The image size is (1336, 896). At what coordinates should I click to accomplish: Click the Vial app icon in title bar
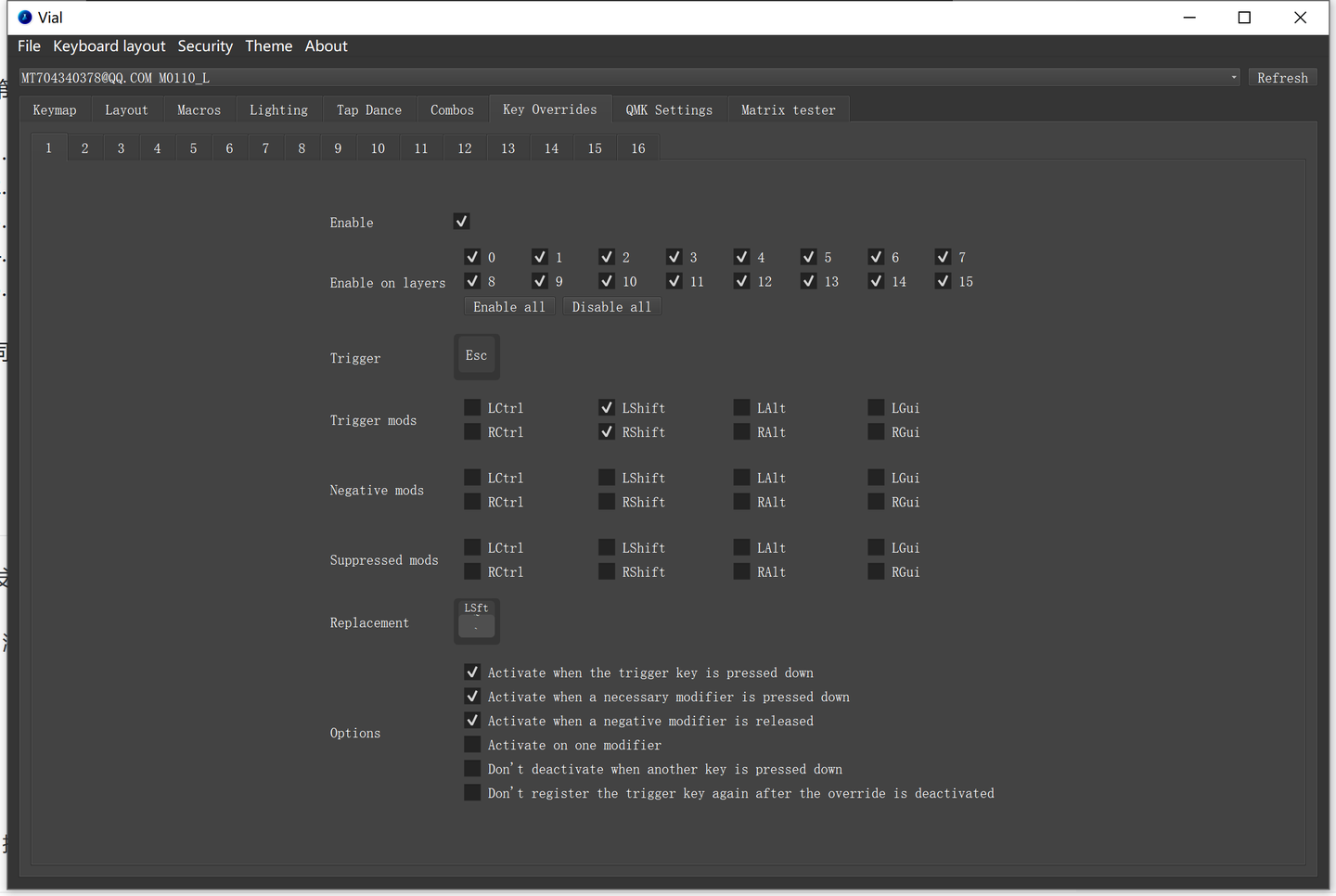(x=25, y=18)
